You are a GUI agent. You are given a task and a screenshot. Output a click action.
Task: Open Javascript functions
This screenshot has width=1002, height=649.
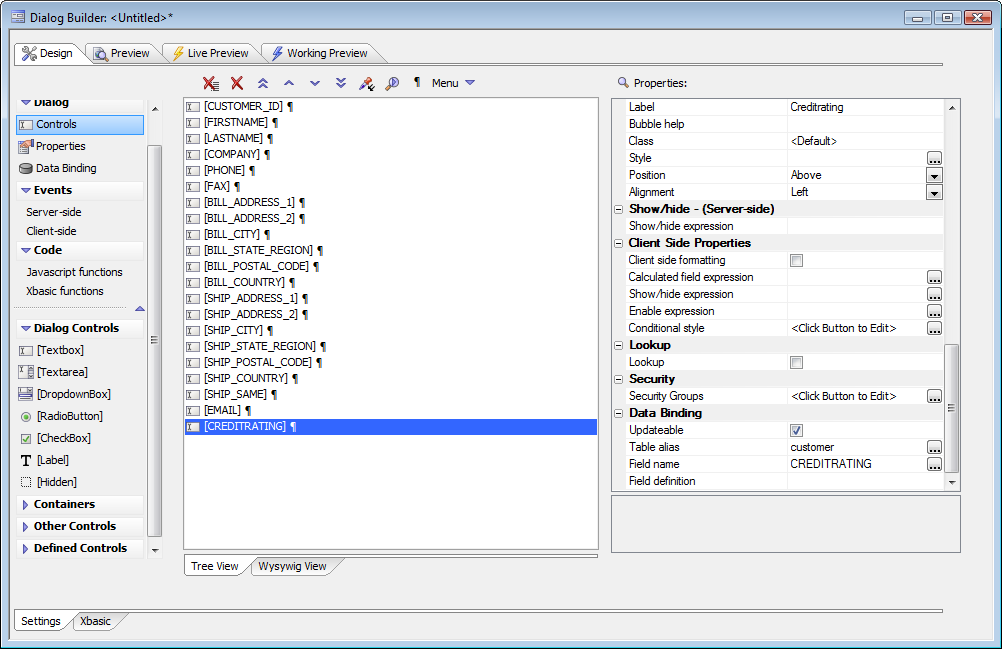point(74,272)
